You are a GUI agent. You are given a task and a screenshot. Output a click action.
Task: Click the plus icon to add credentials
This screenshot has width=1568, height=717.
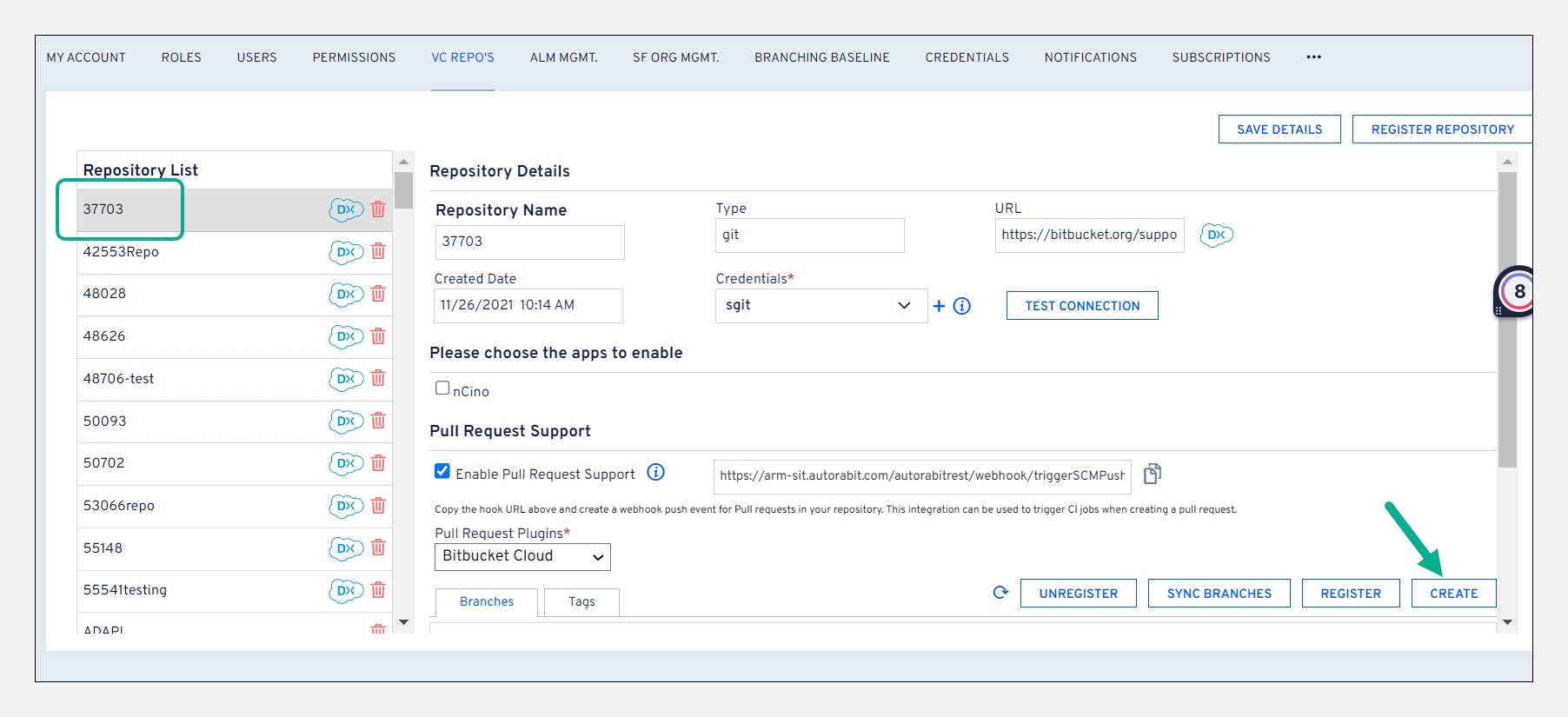click(x=939, y=306)
